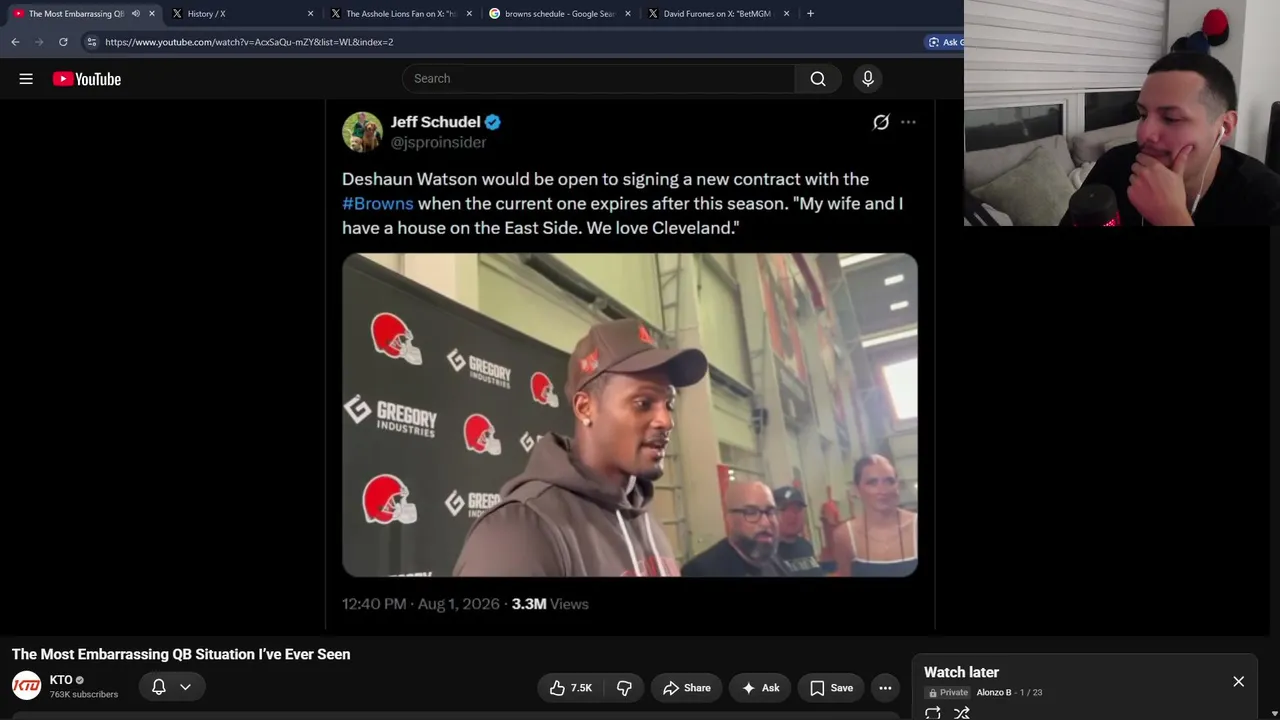Viewport: 1280px width, 720px height.
Task: Save the video to a playlist
Action: click(831, 687)
